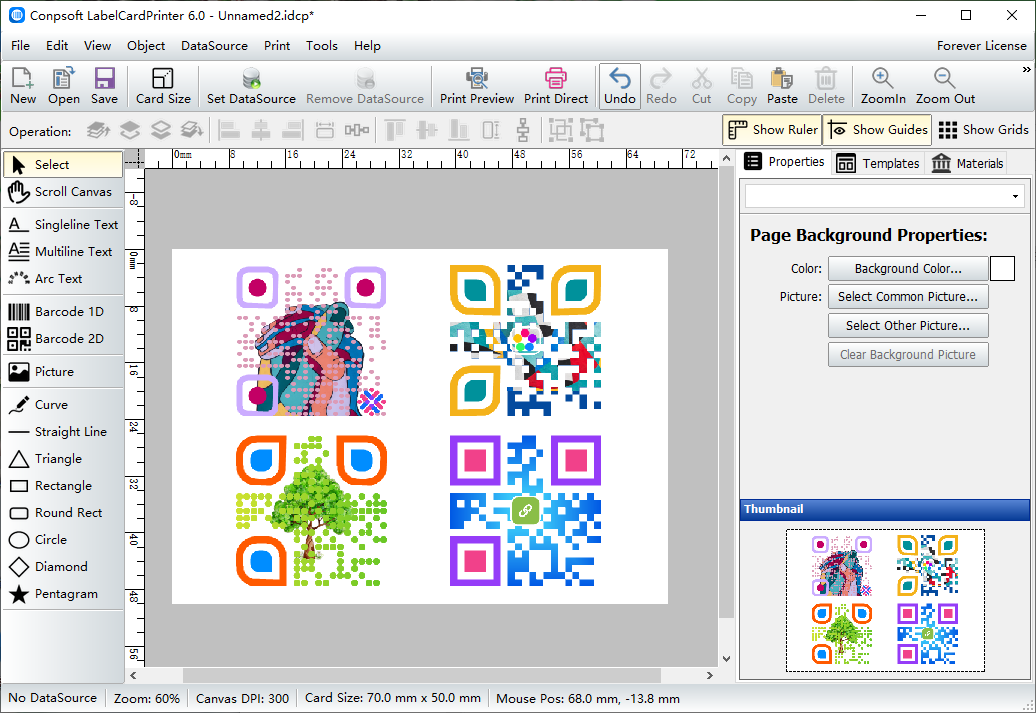Open the Print menu
Image resolution: width=1036 pixels, height=713 pixels.
(277, 46)
